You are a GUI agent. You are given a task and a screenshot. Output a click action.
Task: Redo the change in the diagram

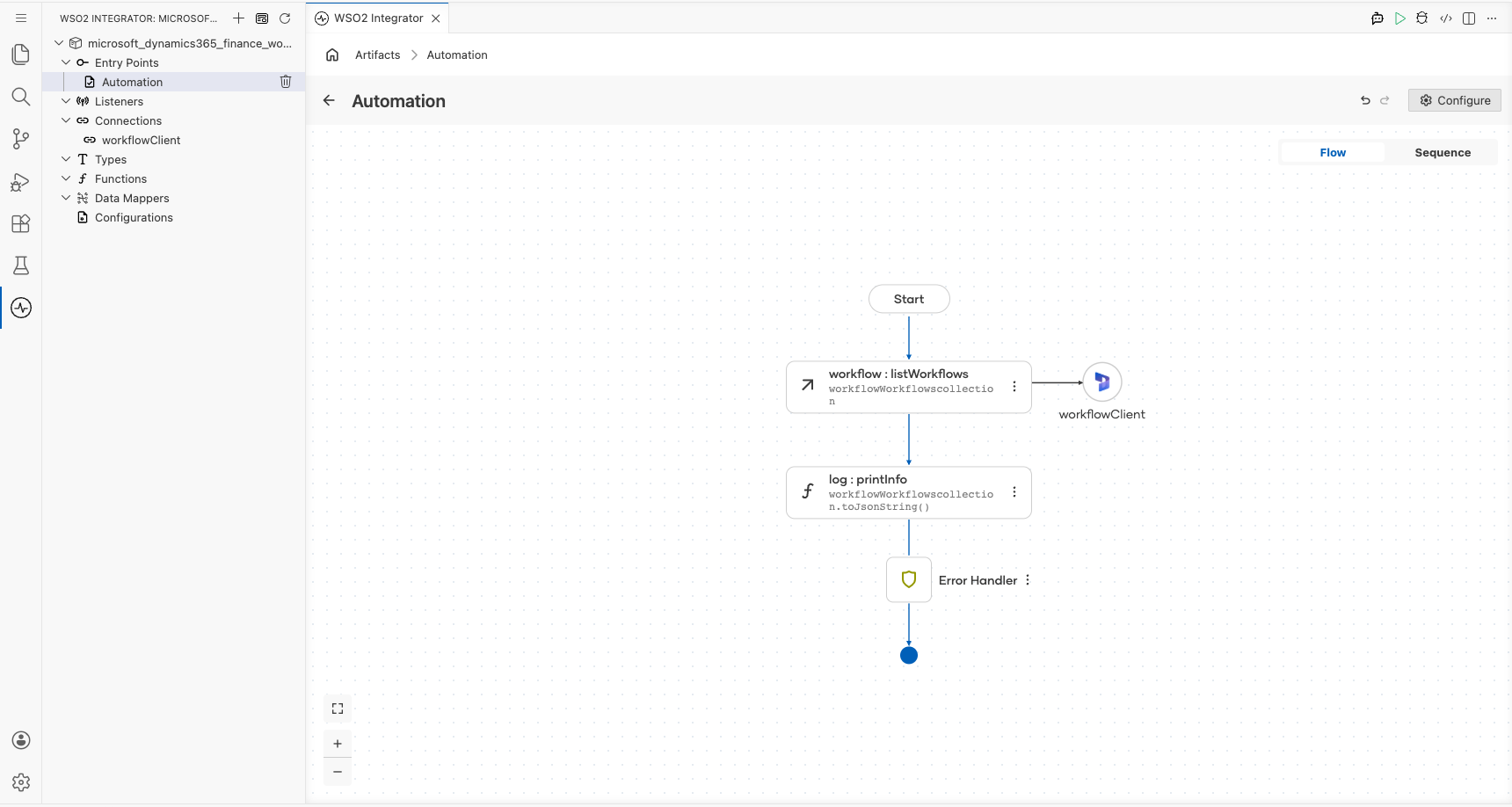click(x=1385, y=100)
